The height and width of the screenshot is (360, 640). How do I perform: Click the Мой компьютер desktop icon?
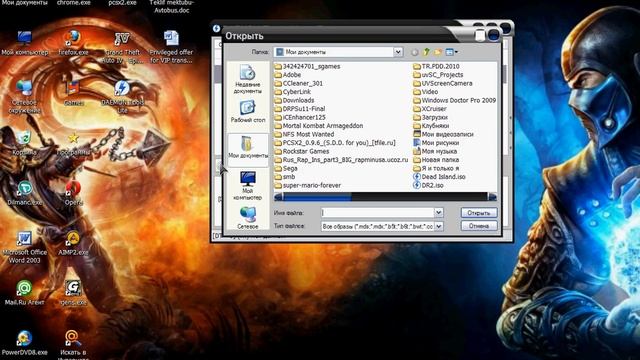click(24, 43)
